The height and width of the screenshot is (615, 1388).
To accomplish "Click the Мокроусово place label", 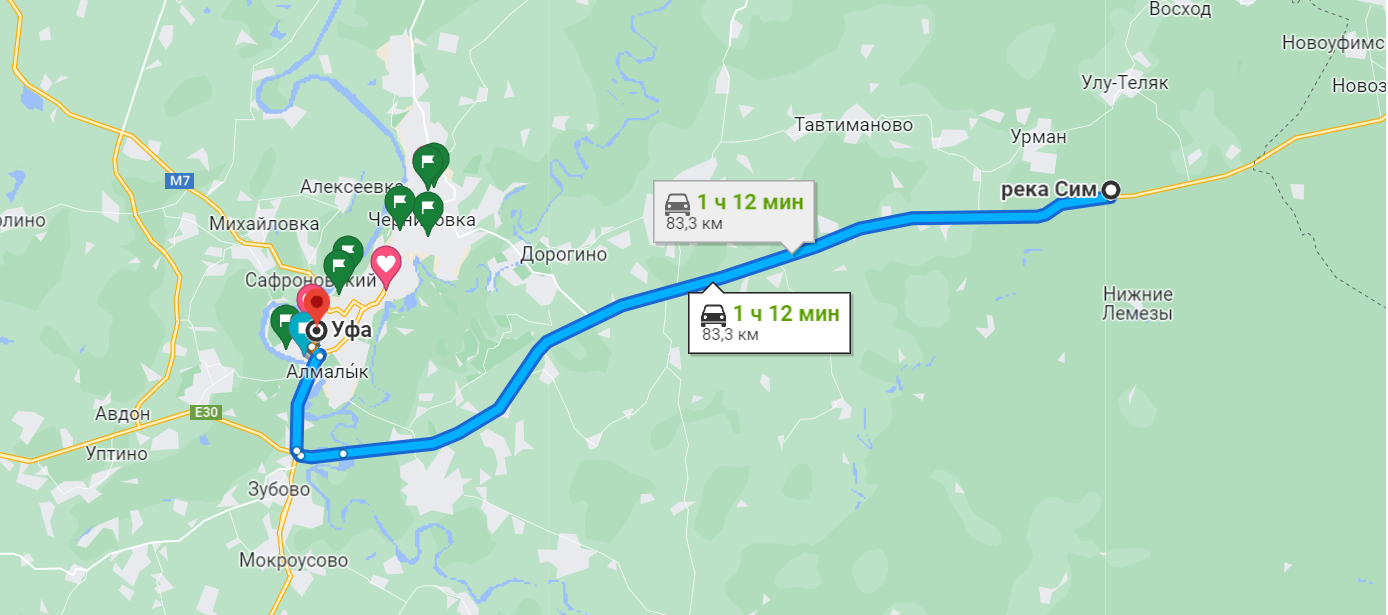I will point(294,560).
